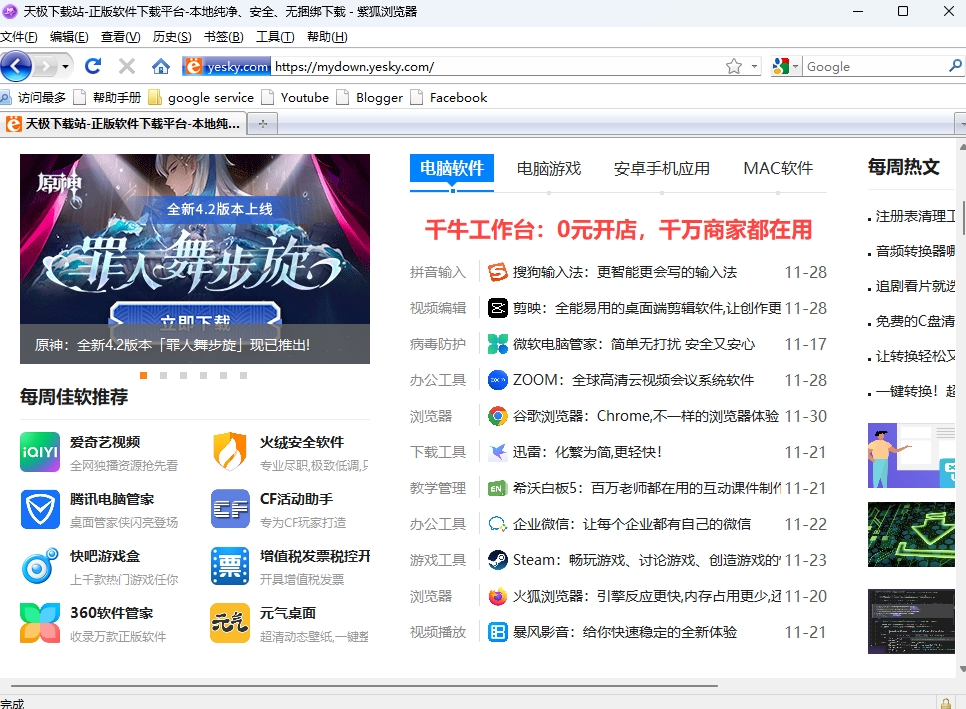
Task: Open the 书签(B) menu
Action: click(223, 37)
